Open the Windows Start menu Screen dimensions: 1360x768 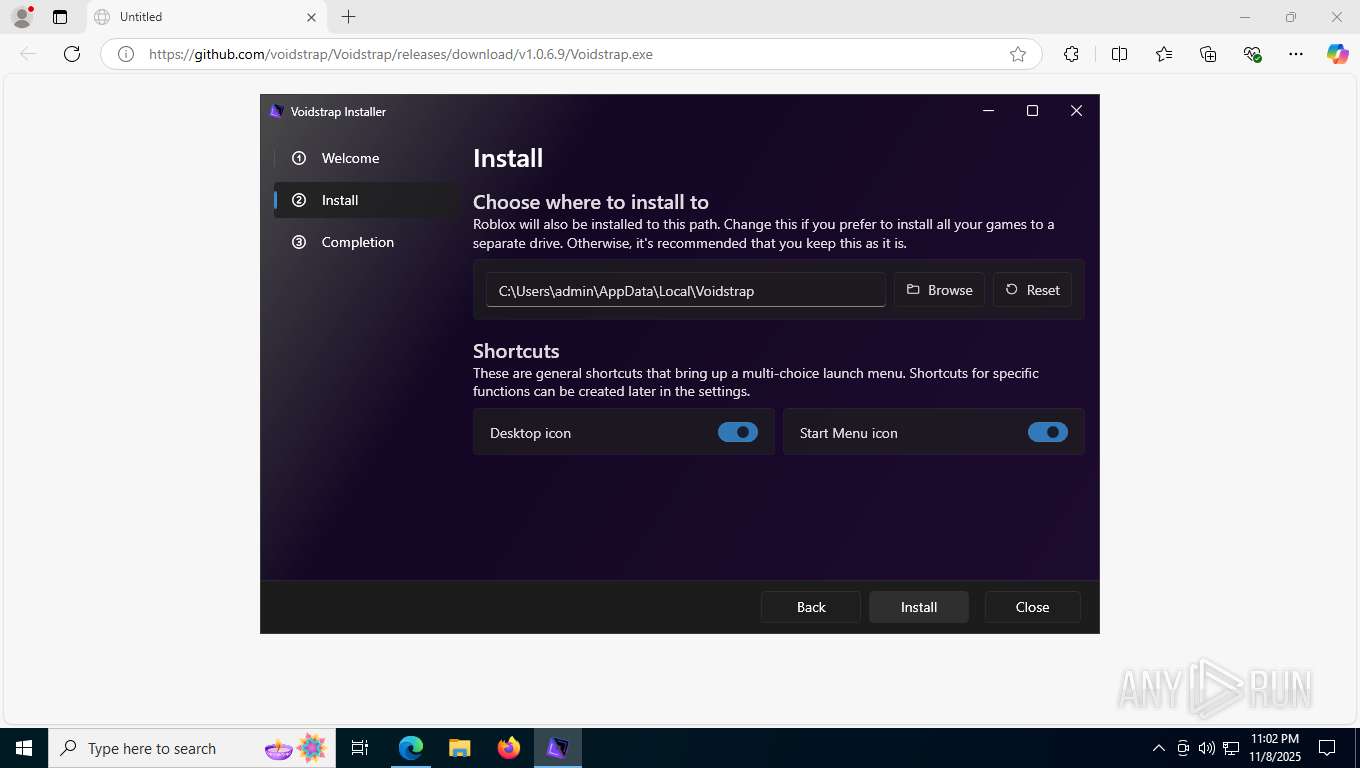click(24, 748)
